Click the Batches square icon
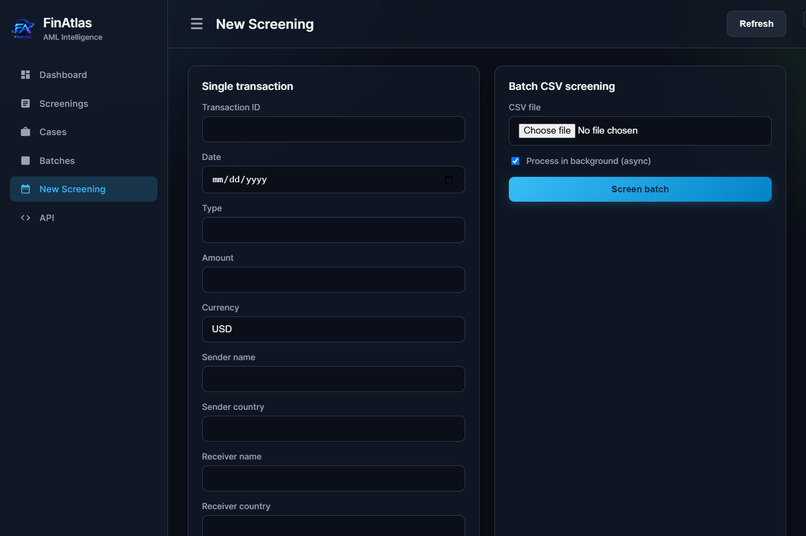 pos(25,160)
